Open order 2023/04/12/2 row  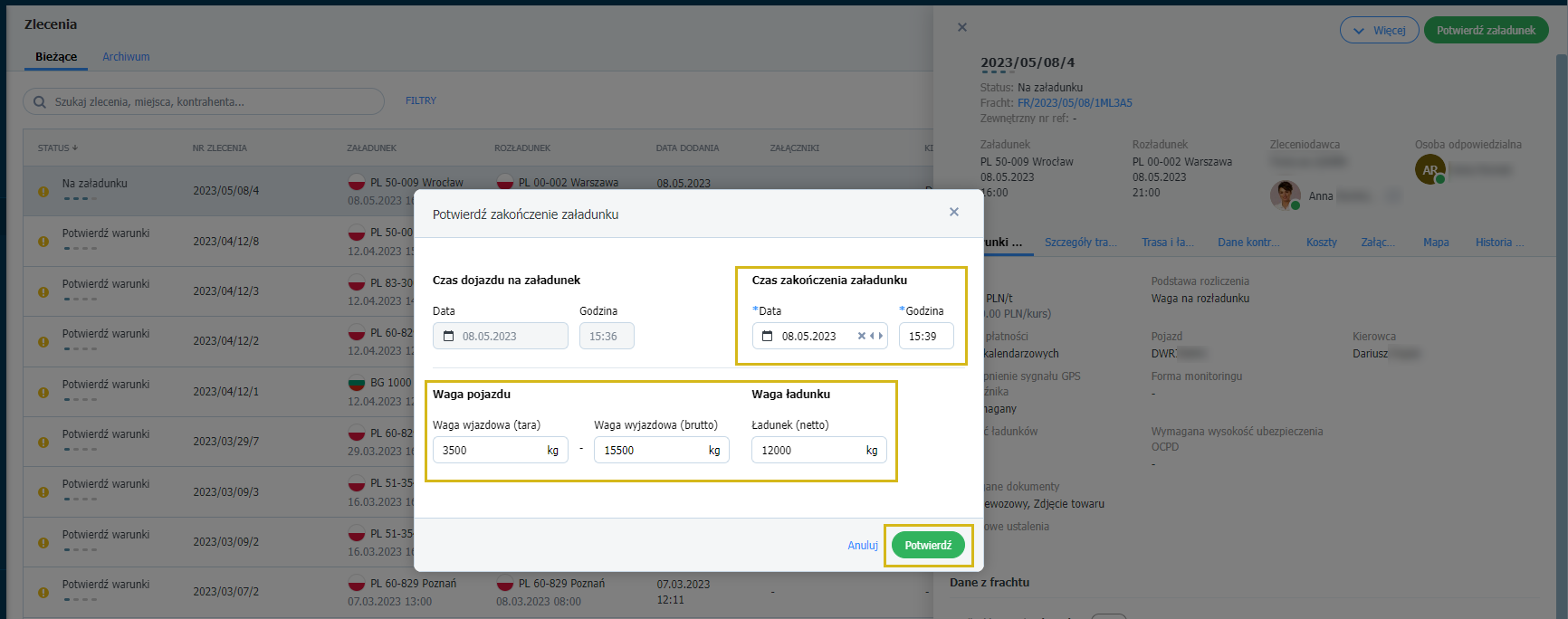(226, 341)
